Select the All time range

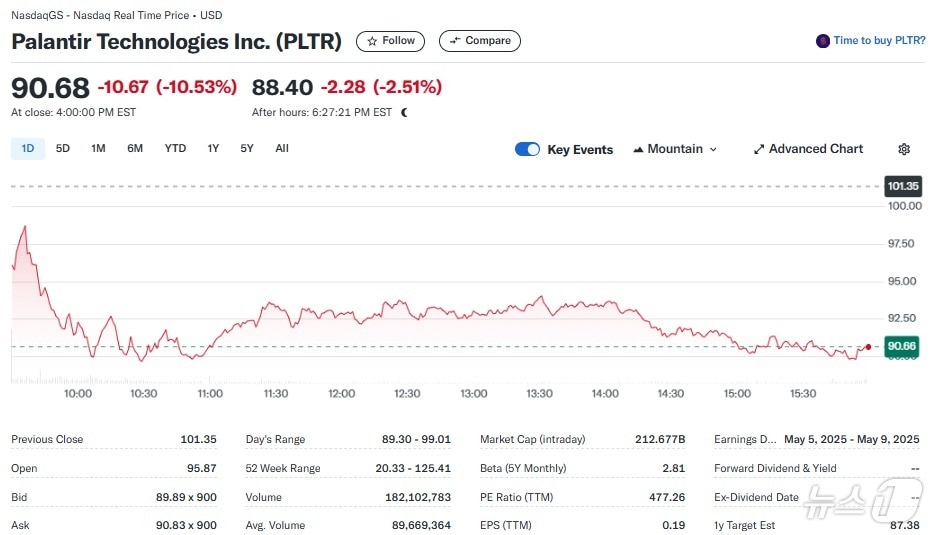click(x=282, y=149)
